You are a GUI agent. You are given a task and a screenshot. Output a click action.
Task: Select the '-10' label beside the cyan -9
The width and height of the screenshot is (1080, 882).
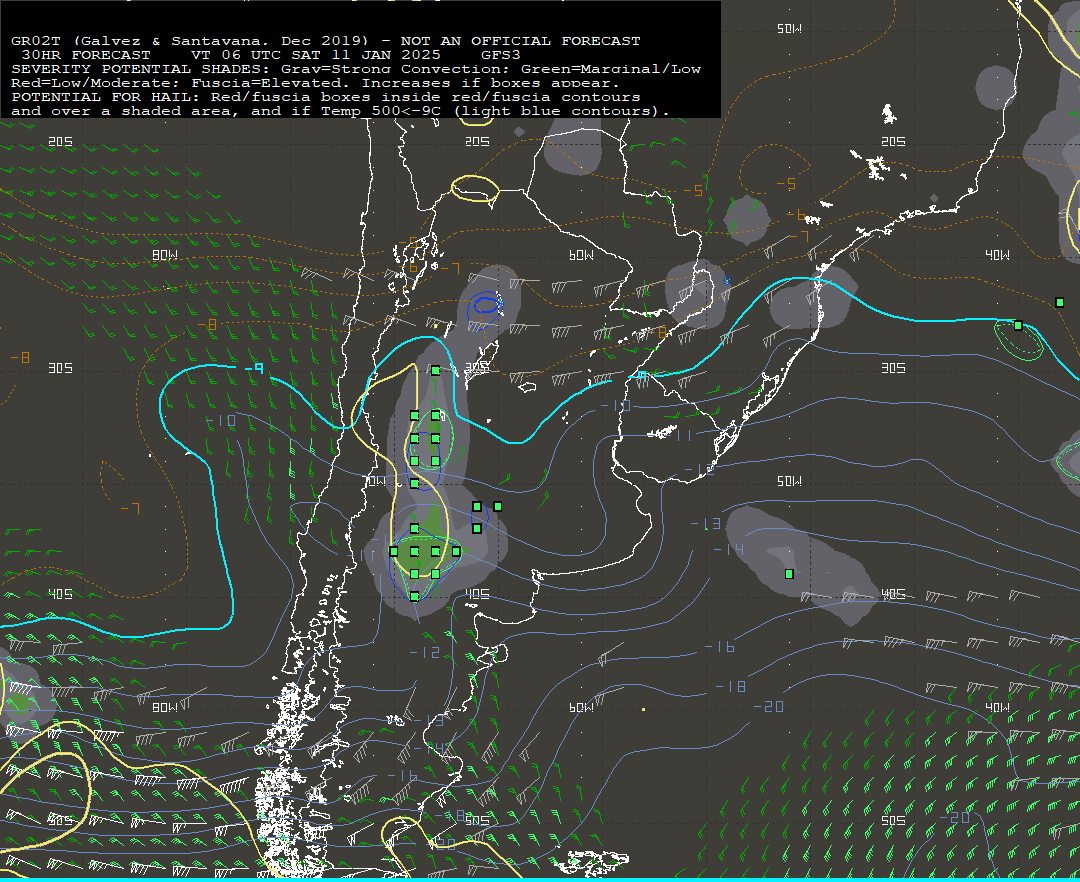click(221, 420)
